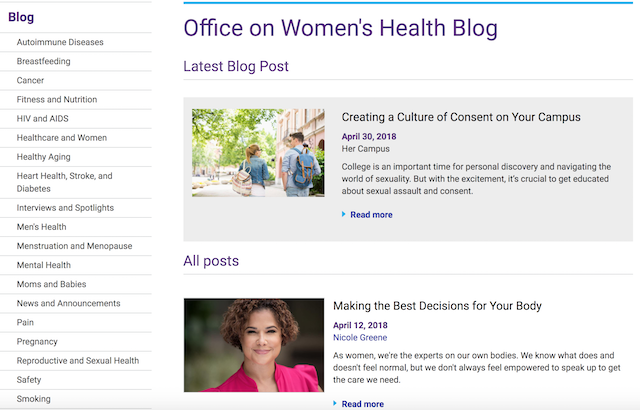Click the All posts heading
The image size is (640, 410).
tap(211, 261)
